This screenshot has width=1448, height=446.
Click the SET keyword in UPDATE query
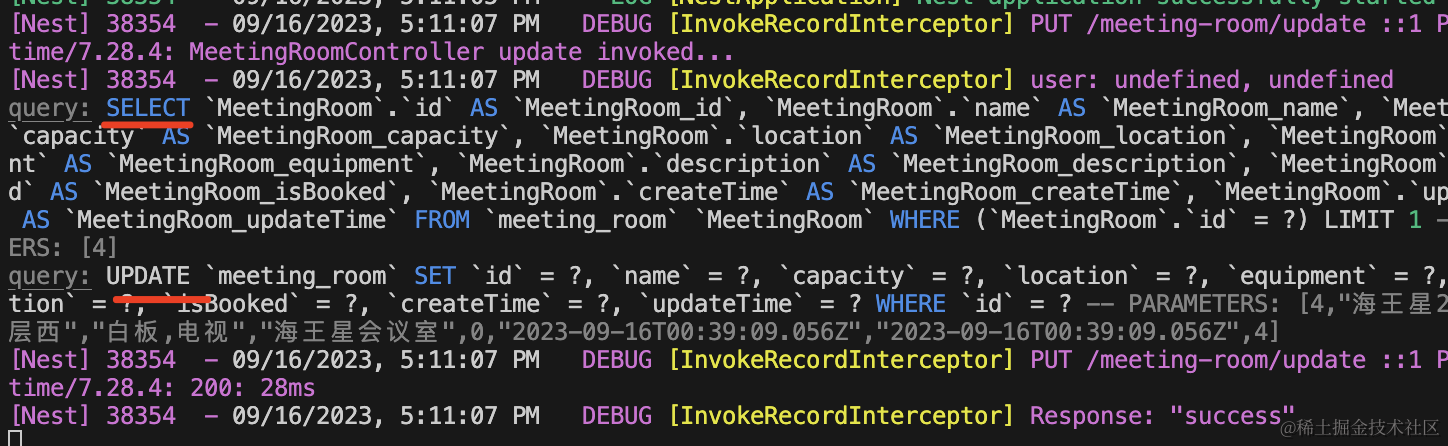point(435,276)
